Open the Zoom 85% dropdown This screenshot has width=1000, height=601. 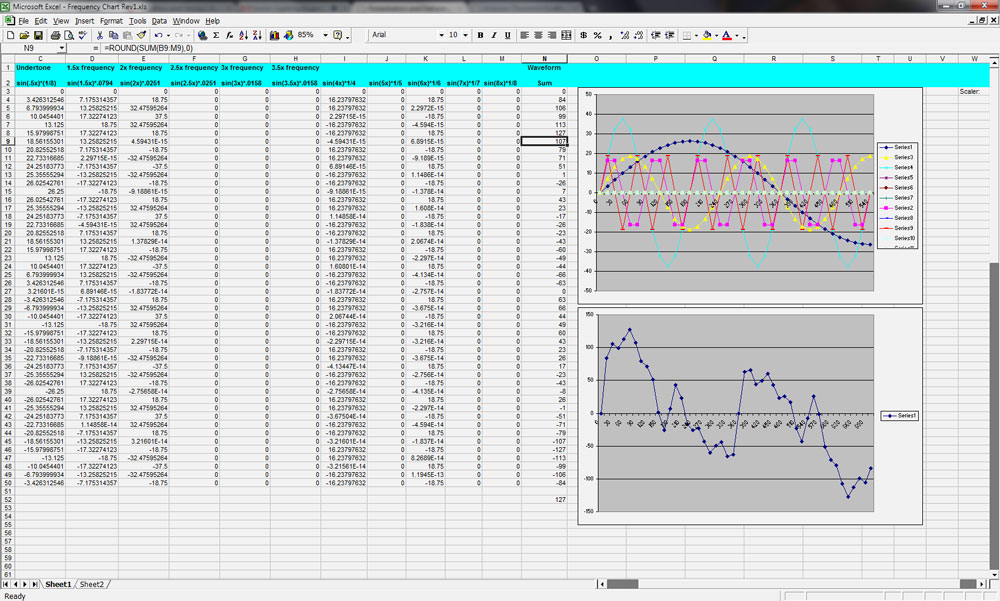(325, 35)
